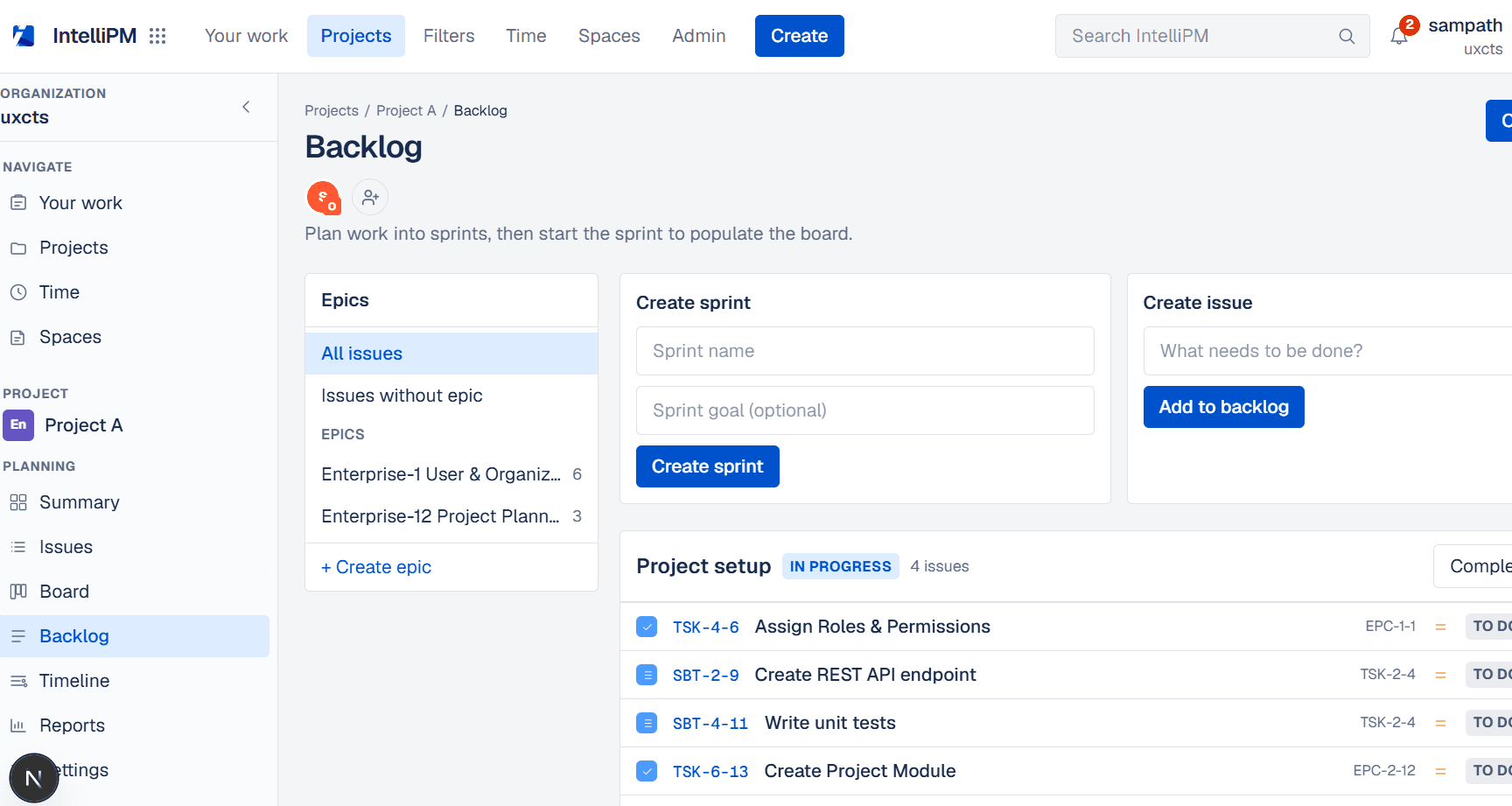Click subtask icon for SBT-2-9
This screenshot has height=806, width=1512.
coord(647,675)
